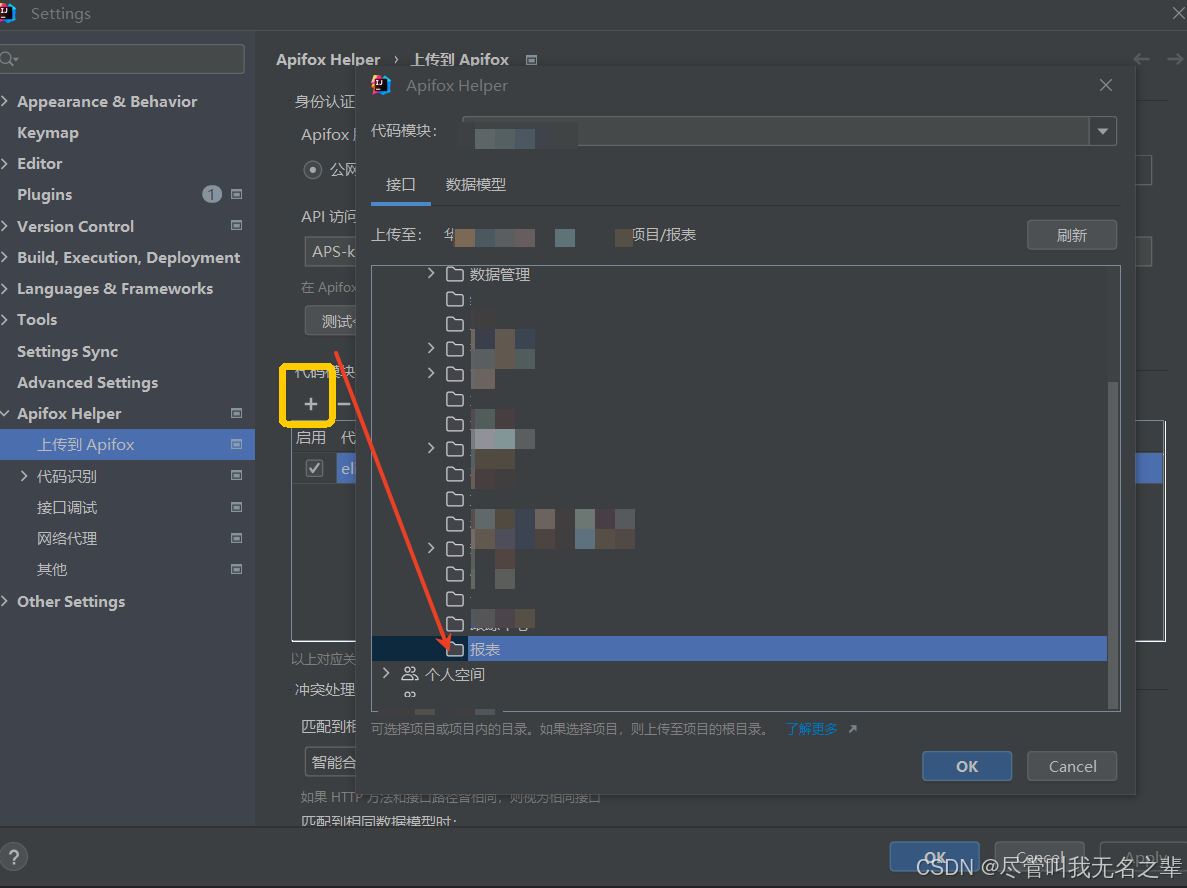1187x888 pixels.
Task: Select 上传到 Apifox in sidebar
Action: point(127,444)
